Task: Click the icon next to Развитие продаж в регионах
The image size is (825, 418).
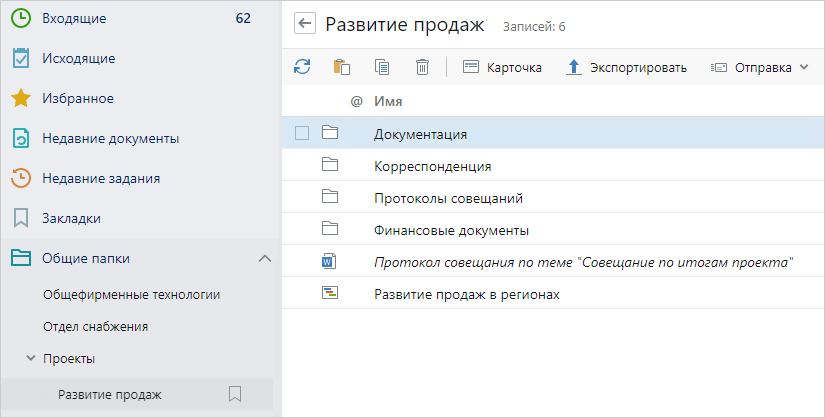Action: coord(329,294)
